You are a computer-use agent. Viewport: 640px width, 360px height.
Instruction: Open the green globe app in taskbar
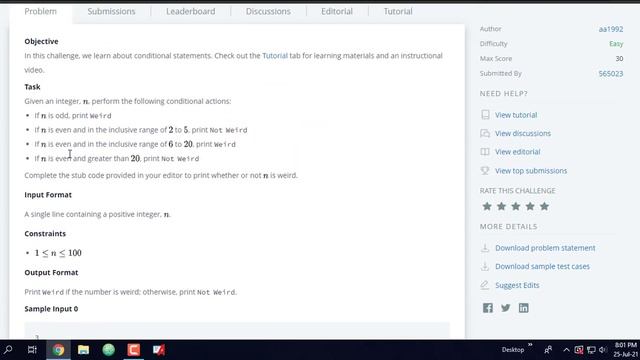pos(109,350)
